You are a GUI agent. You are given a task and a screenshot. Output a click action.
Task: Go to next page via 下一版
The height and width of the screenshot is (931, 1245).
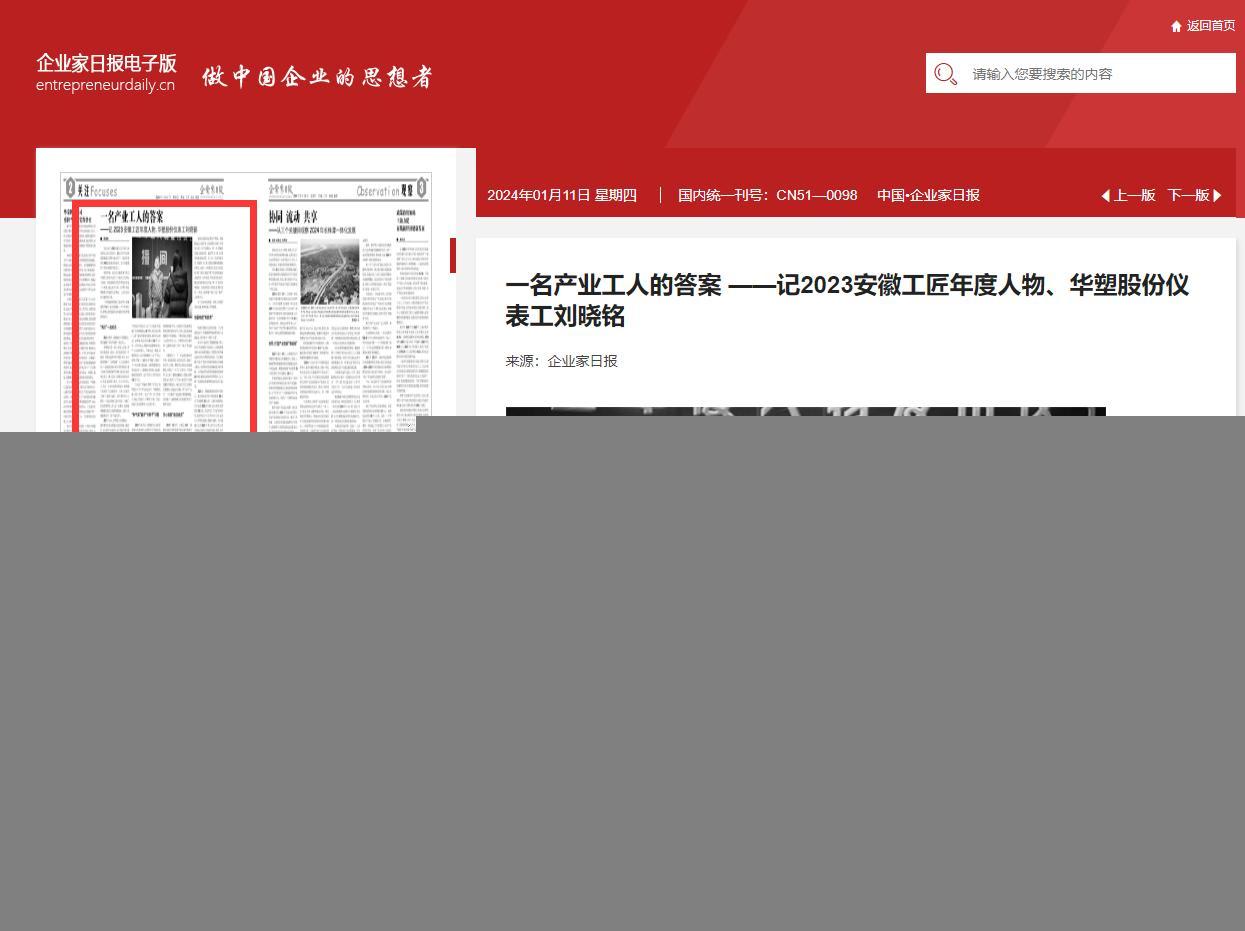(x=1187, y=196)
